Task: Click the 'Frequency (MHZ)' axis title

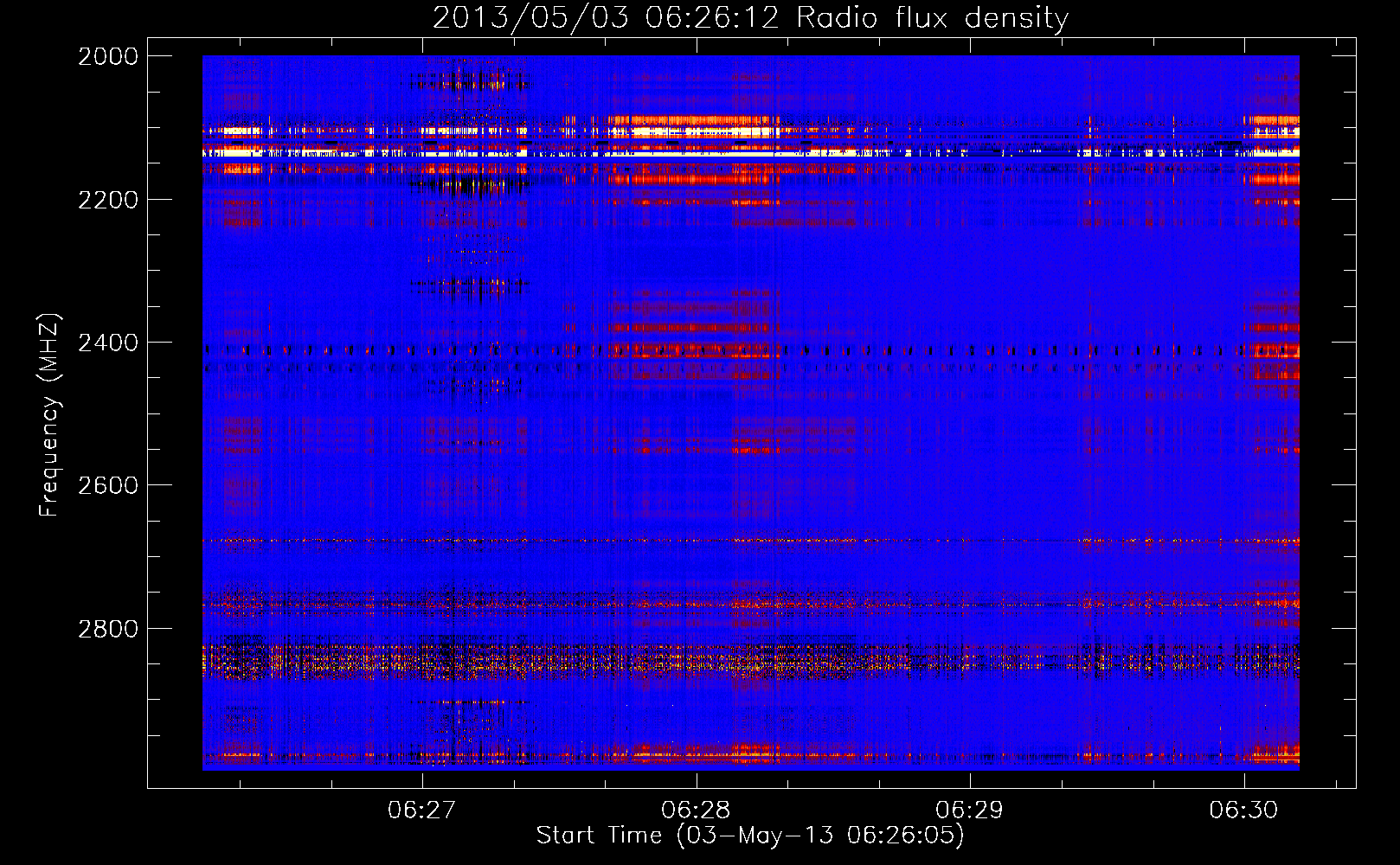Action: pyautogui.click(x=49, y=415)
